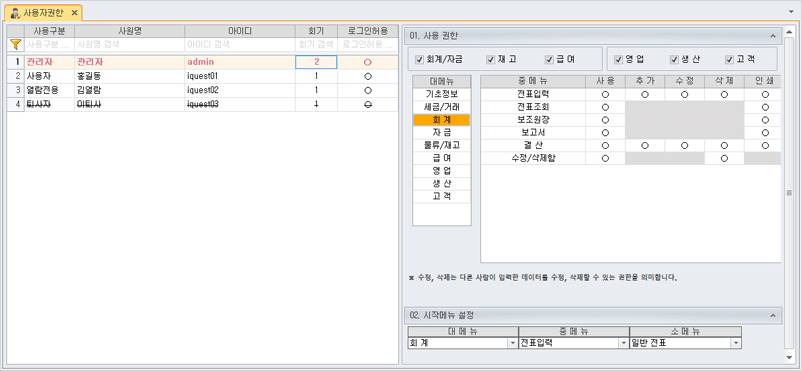Toggle 급여 checkbox
802x371 pixels.
pos(549,59)
